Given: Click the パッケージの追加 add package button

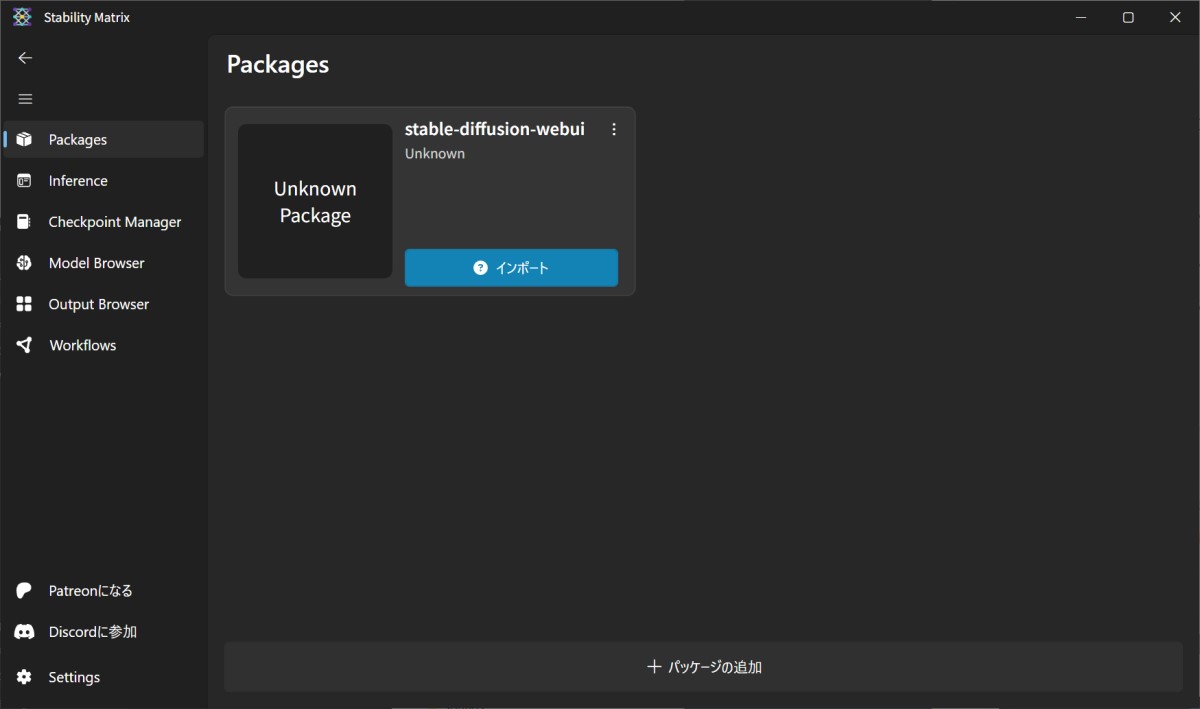Looking at the screenshot, I should click(703, 667).
